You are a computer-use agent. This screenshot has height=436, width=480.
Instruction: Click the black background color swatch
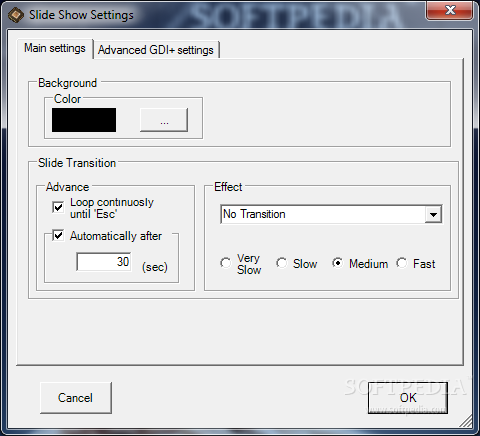[84, 120]
